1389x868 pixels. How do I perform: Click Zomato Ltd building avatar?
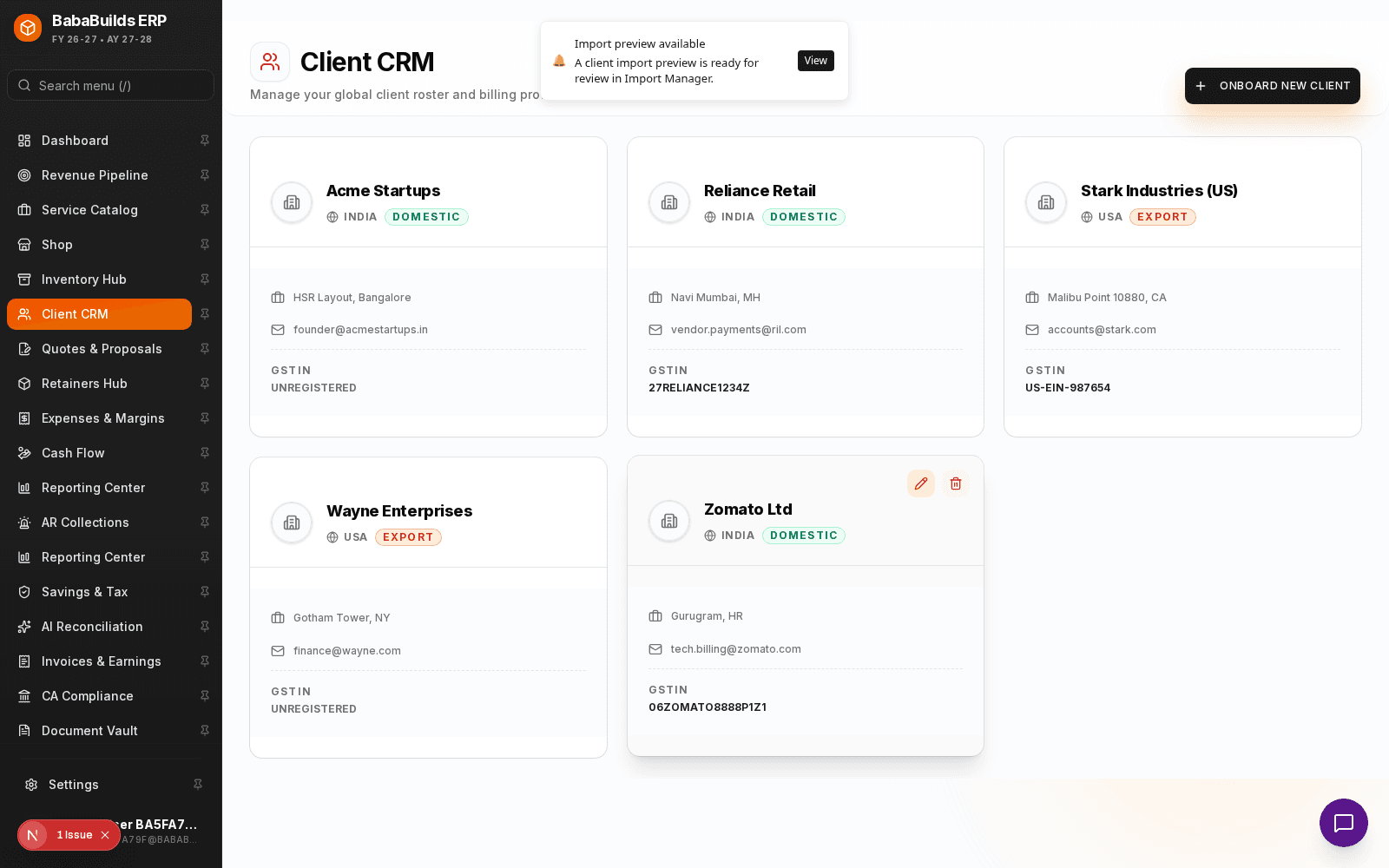(669, 521)
